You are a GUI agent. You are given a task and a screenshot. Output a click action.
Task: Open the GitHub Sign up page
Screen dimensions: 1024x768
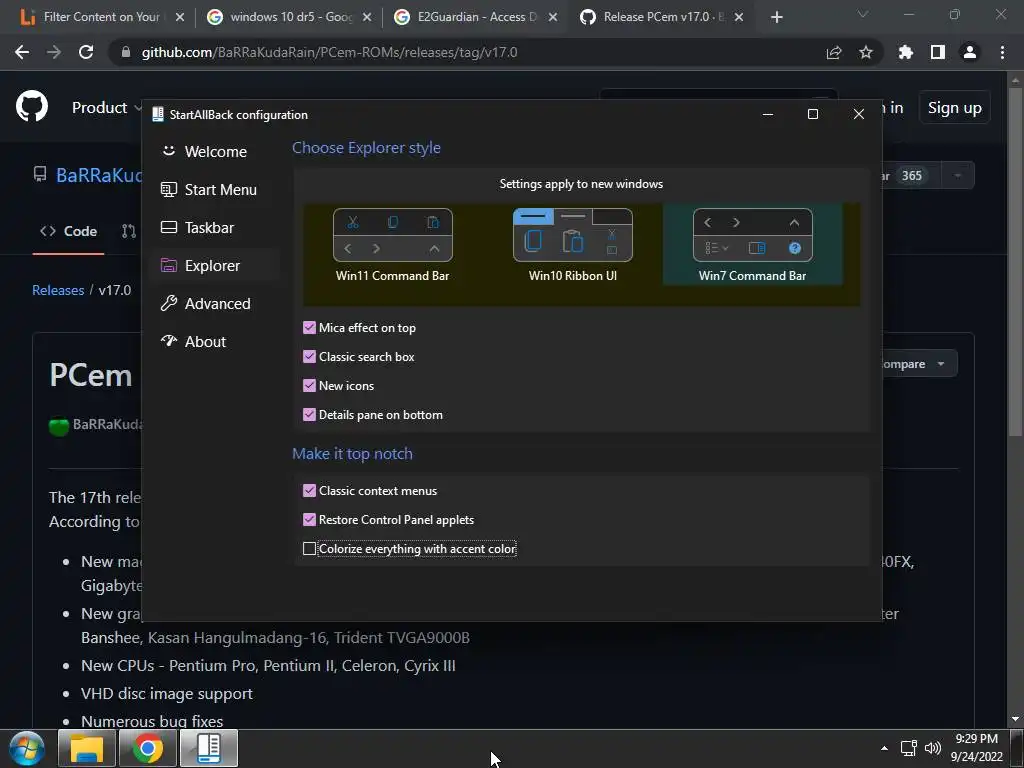[x=954, y=108]
